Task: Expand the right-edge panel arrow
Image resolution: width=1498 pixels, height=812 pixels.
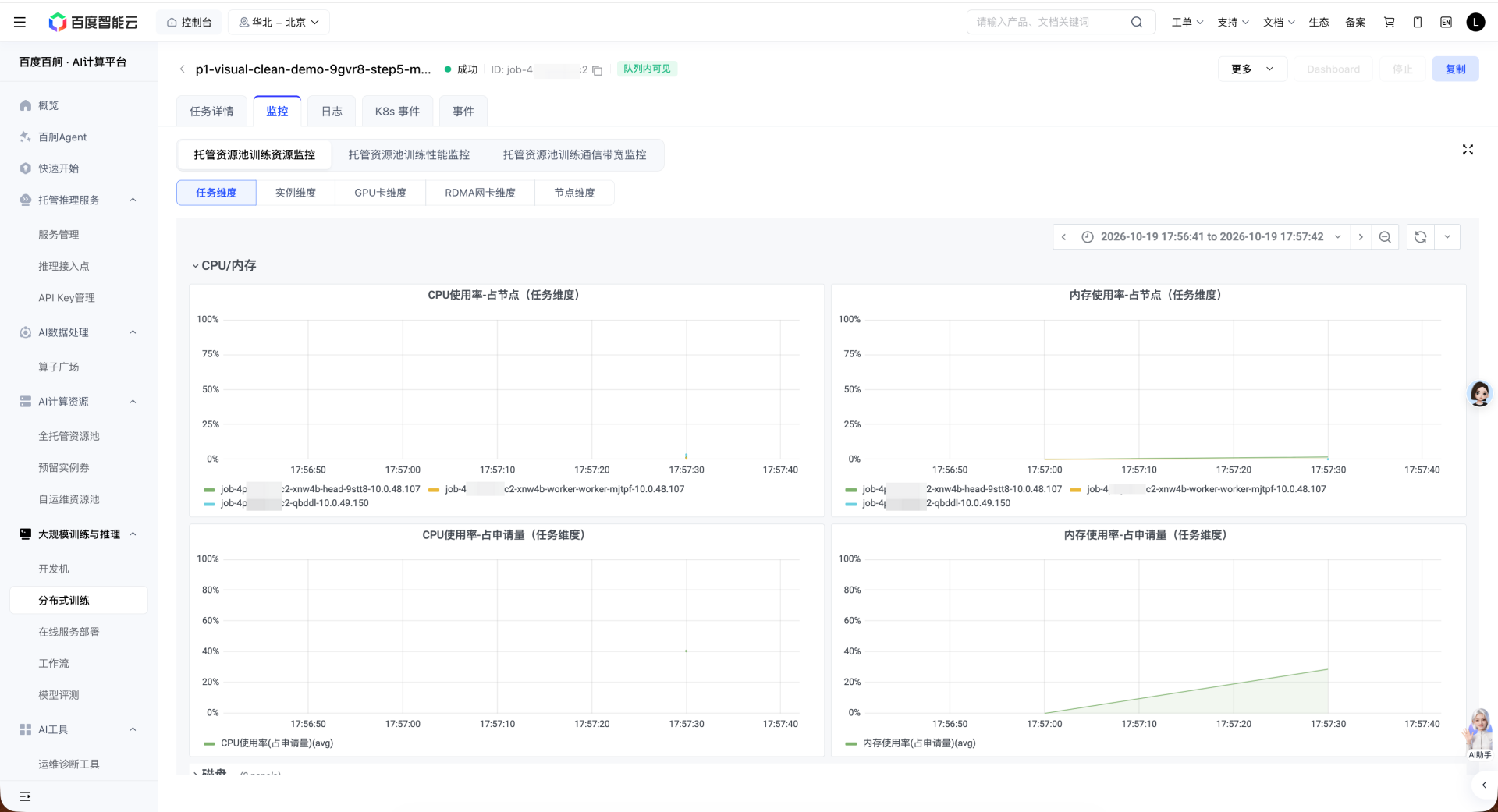Action: pyautogui.click(x=1484, y=785)
